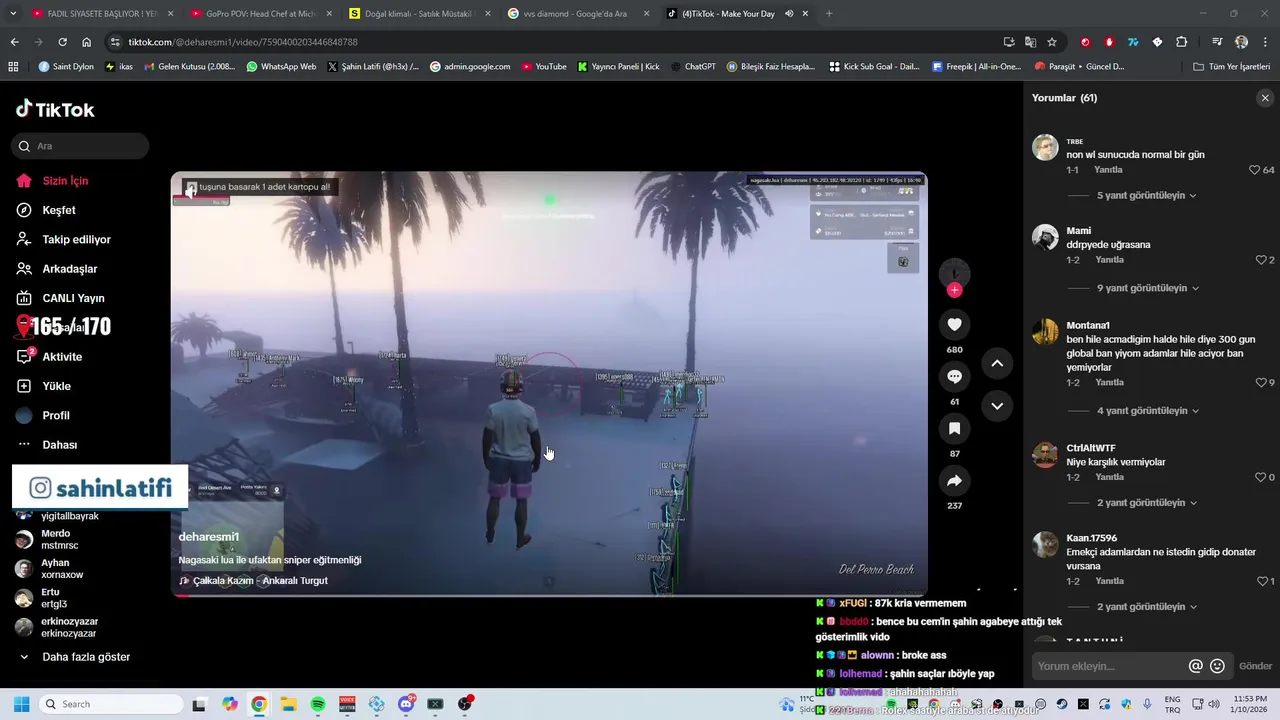Reply to Mami's comment with Yanıtla

coord(1109,260)
